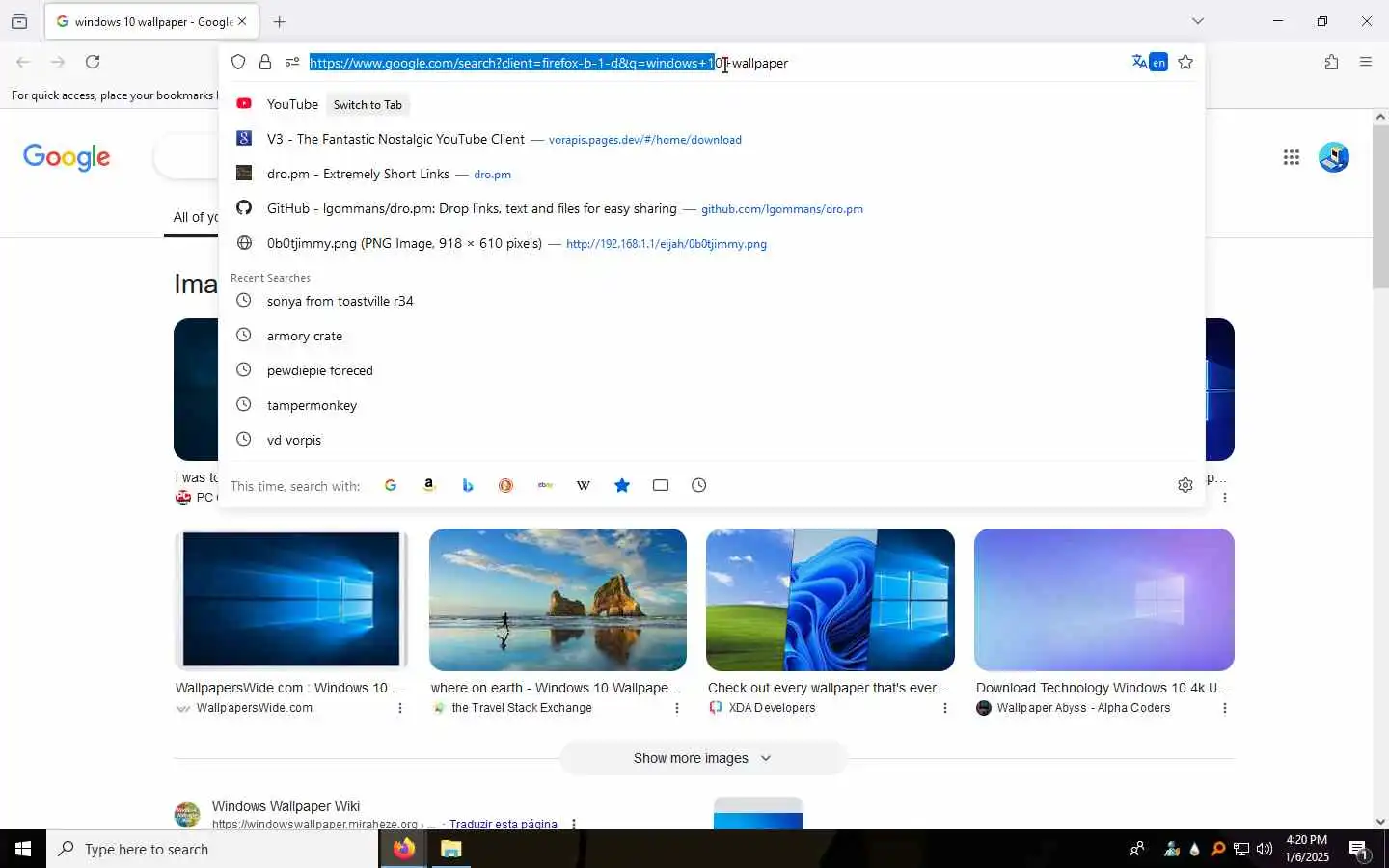This screenshot has width=1389, height=868.
Task: Open options for Alpha Coders result
Action: [1225, 708]
